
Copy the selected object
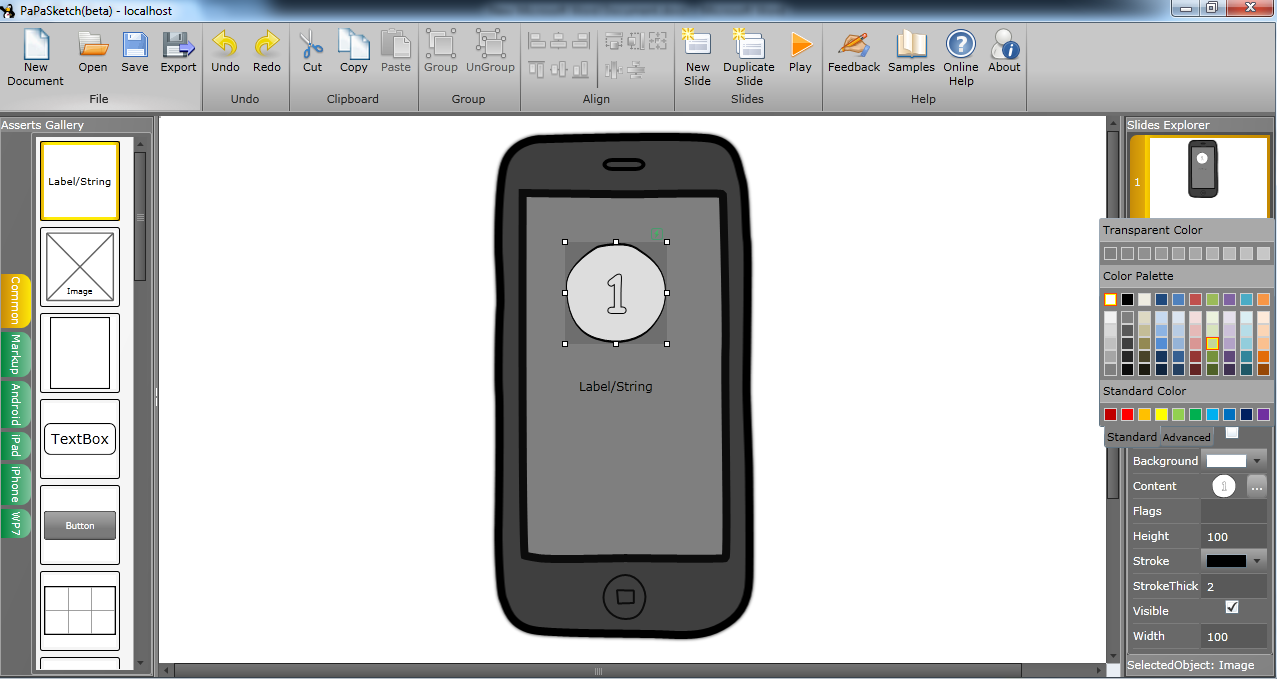[354, 52]
